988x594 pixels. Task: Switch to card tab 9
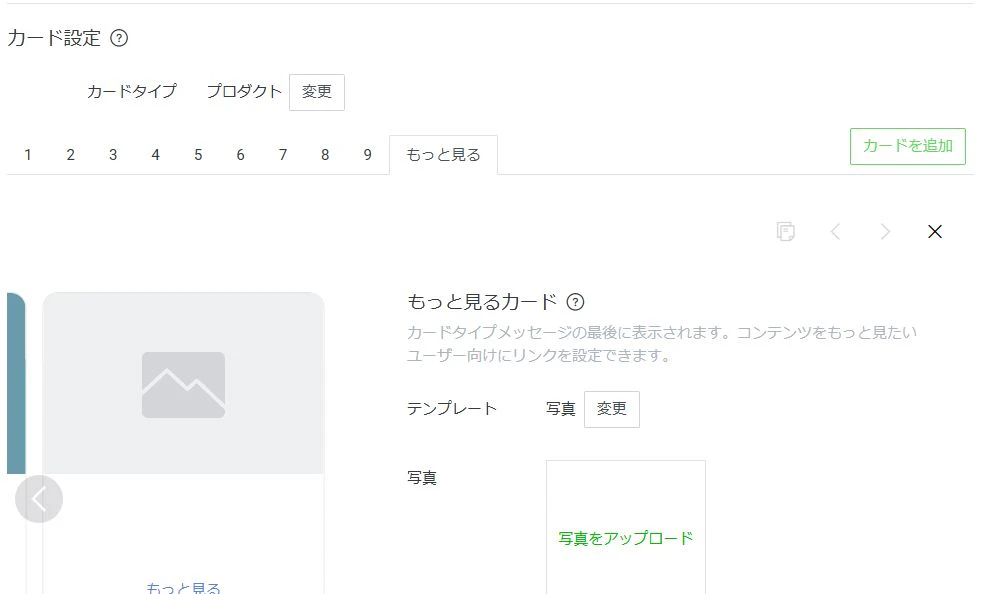click(367, 155)
